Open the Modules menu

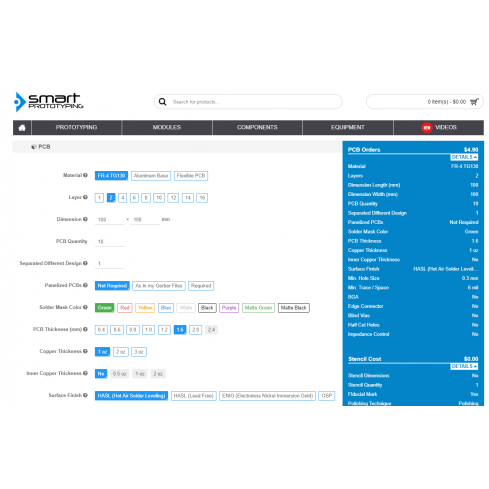(x=167, y=128)
